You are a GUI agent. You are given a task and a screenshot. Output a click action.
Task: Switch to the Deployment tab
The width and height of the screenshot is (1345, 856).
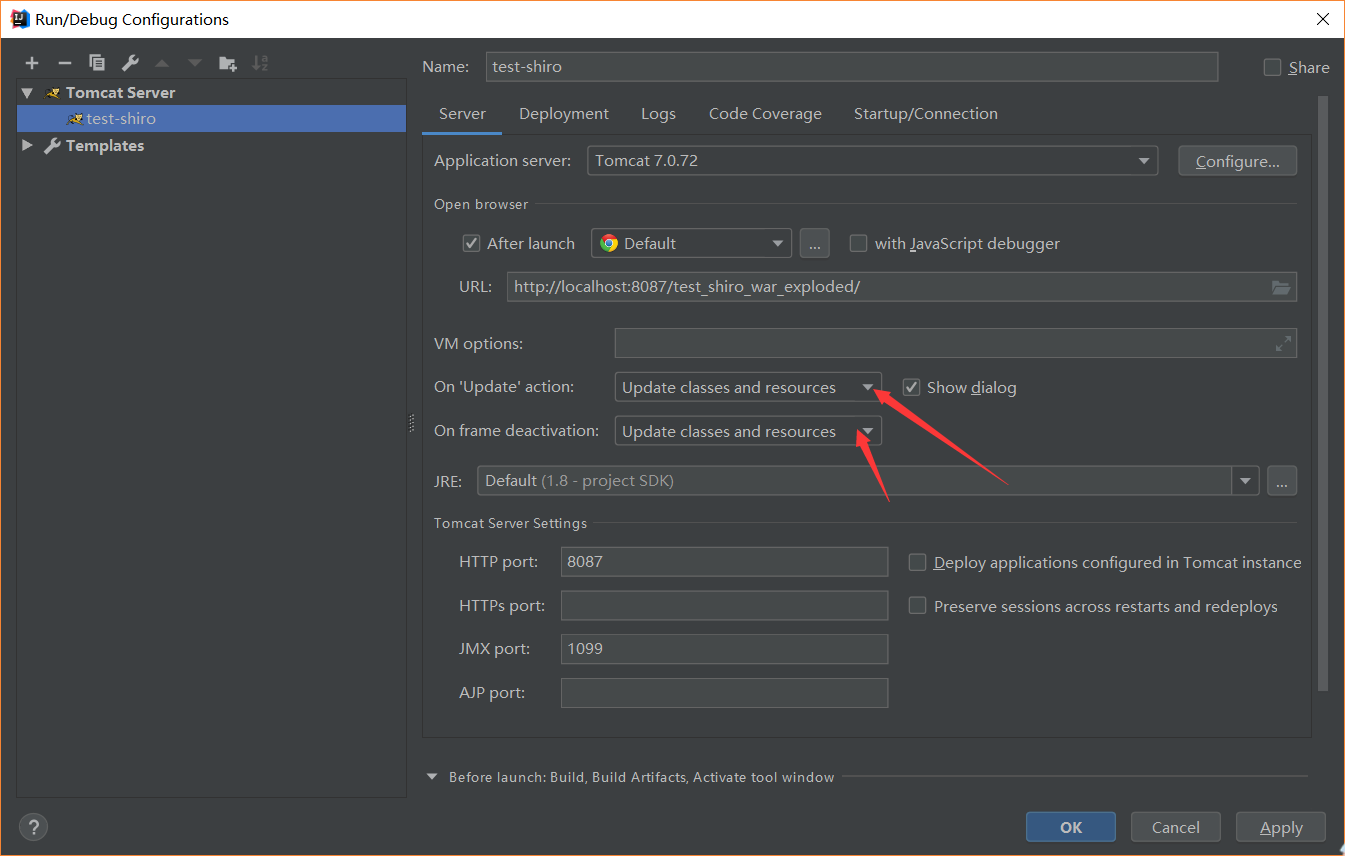click(564, 114)
